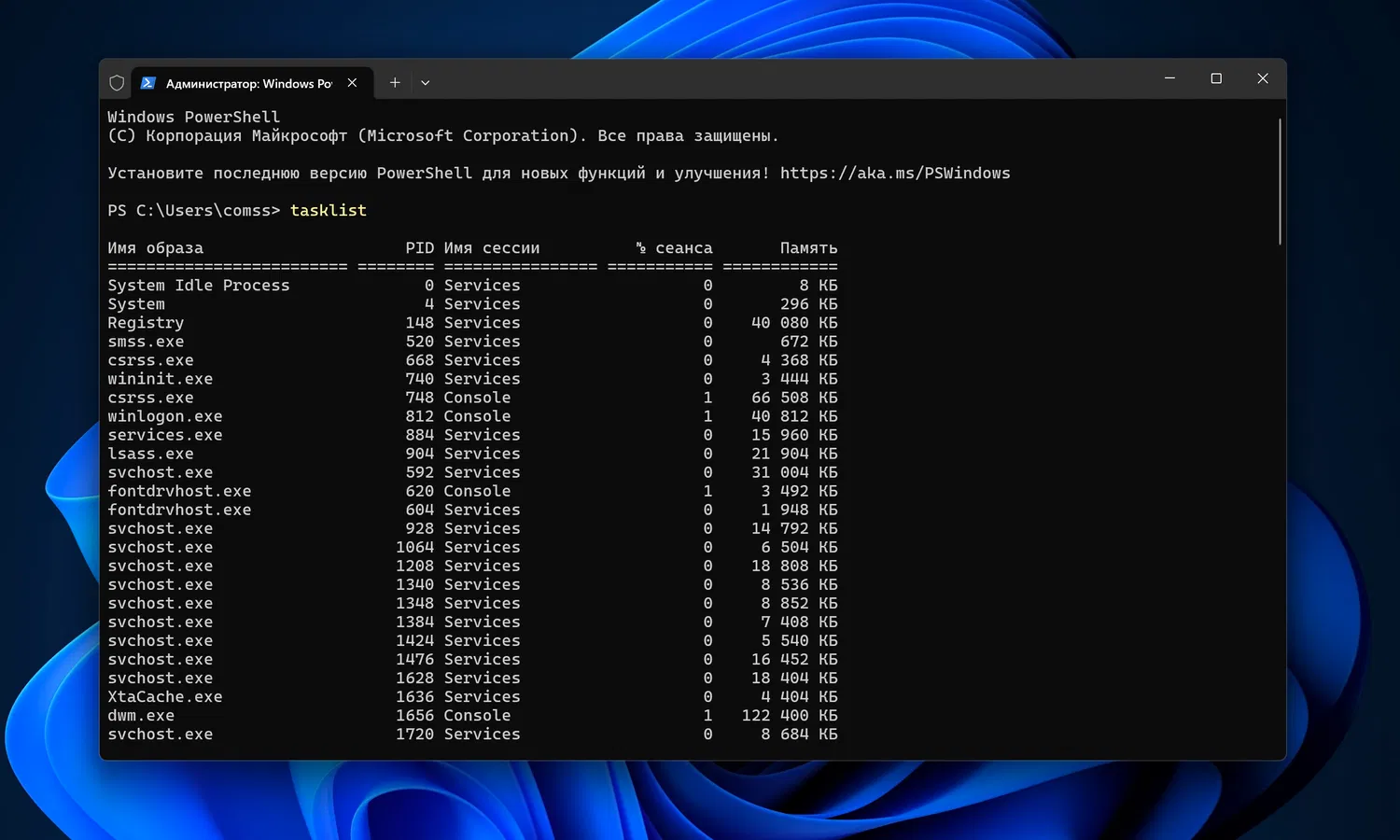Click the memory value "21 904 КБ"
The width and height of the screenshot is (1400, 840).
pos(794,454)
